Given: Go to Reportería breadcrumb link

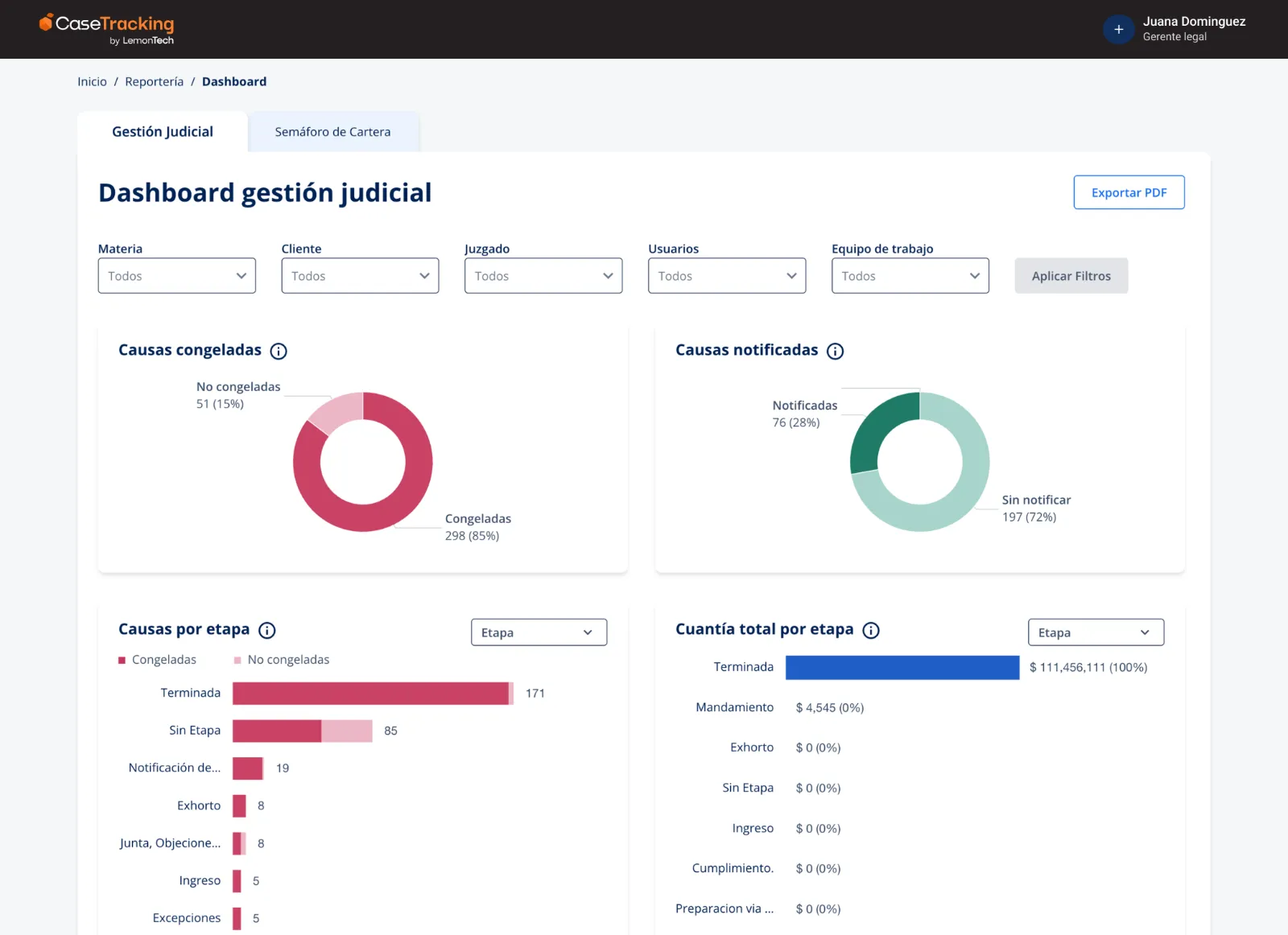Looking at the screenshot, I should (x=155, y=81).
